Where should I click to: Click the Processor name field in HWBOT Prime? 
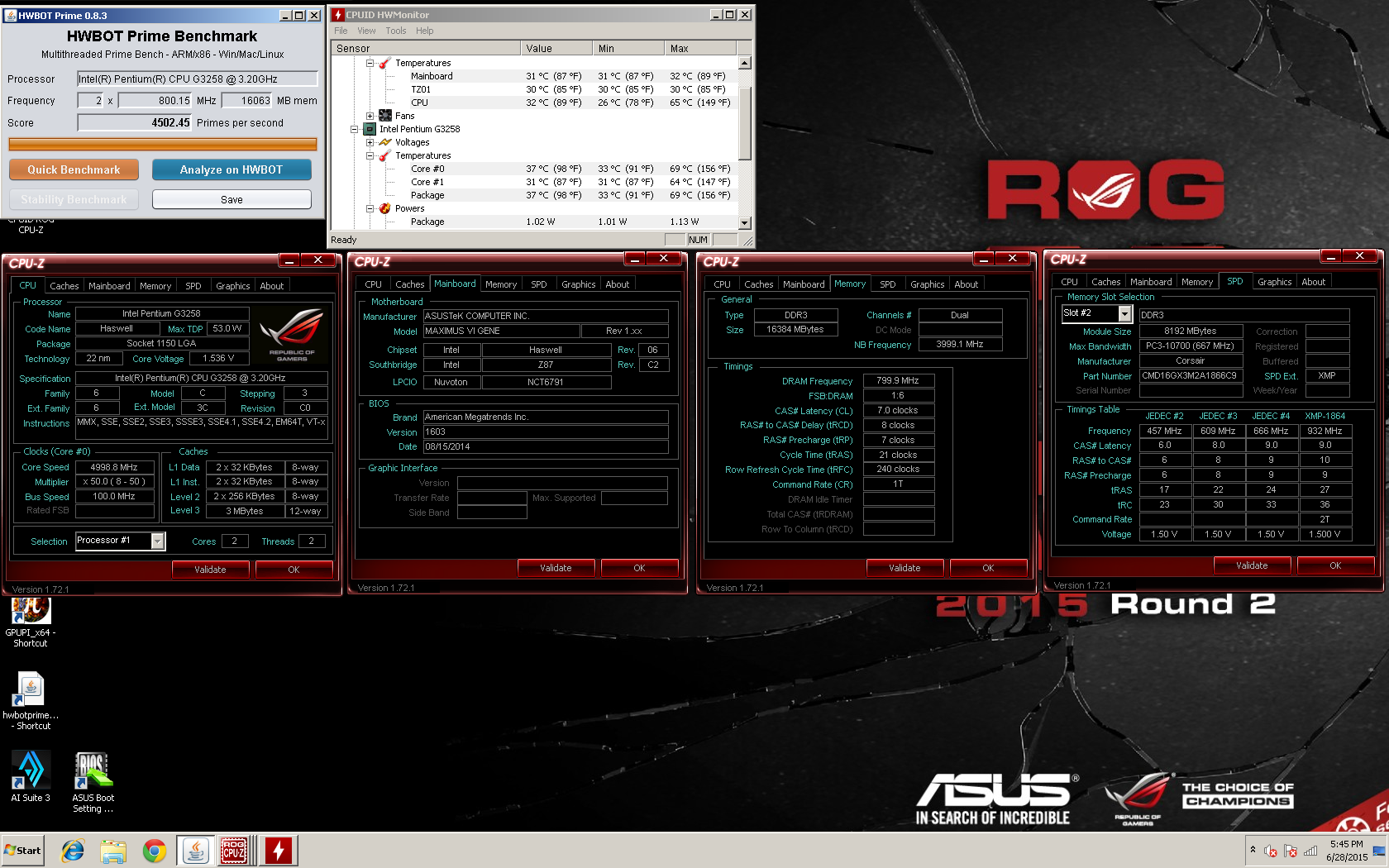tap(198, 79)
